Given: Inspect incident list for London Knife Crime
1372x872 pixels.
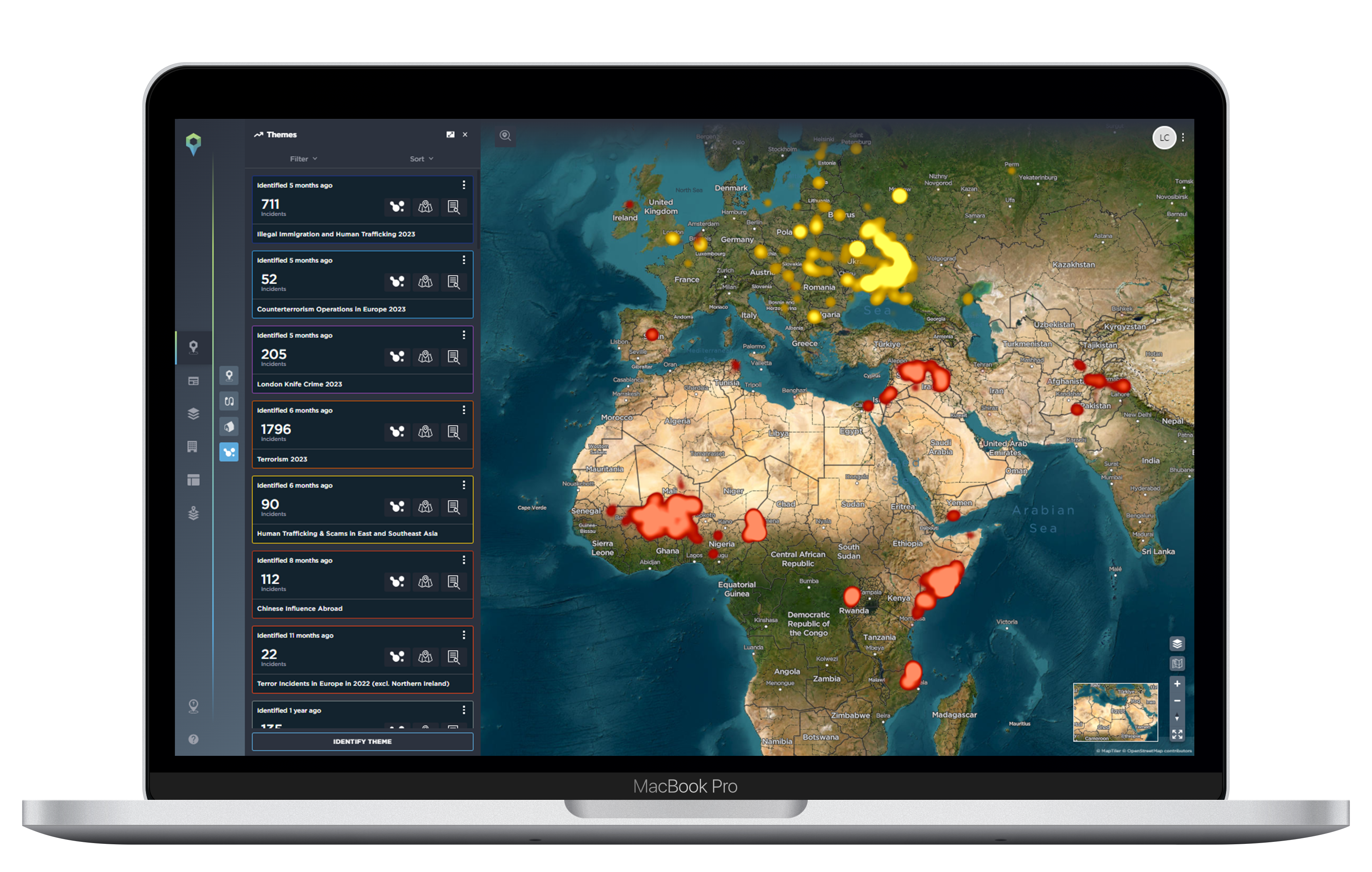Looking at the screenshot, I should (454, 357).
